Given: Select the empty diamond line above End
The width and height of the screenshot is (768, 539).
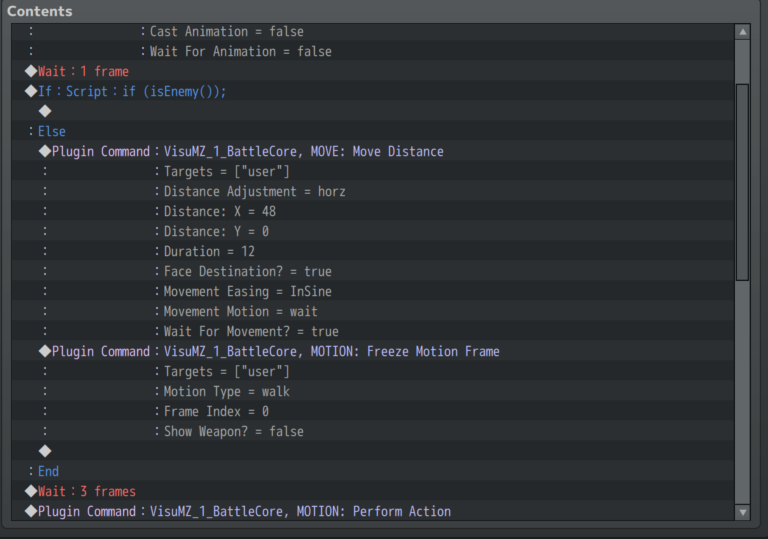Looking at the screenshot, I should pyautogui.click(x=373, y=451).
